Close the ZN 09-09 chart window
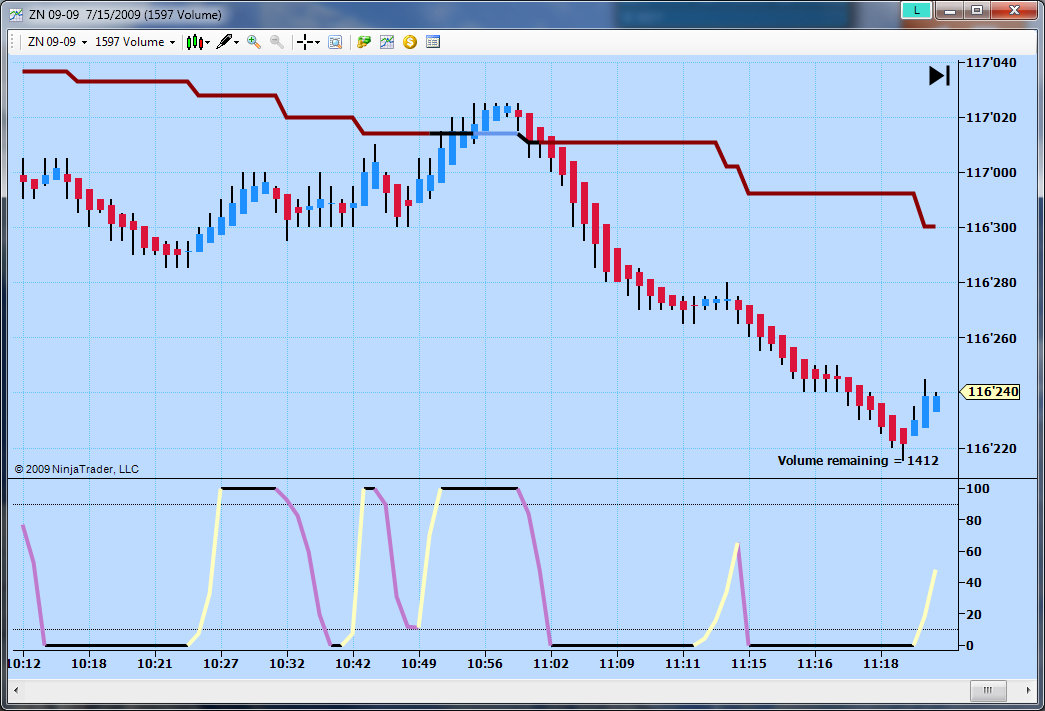Viewport: 1045px width, 711px height. tap(1014, 10)
